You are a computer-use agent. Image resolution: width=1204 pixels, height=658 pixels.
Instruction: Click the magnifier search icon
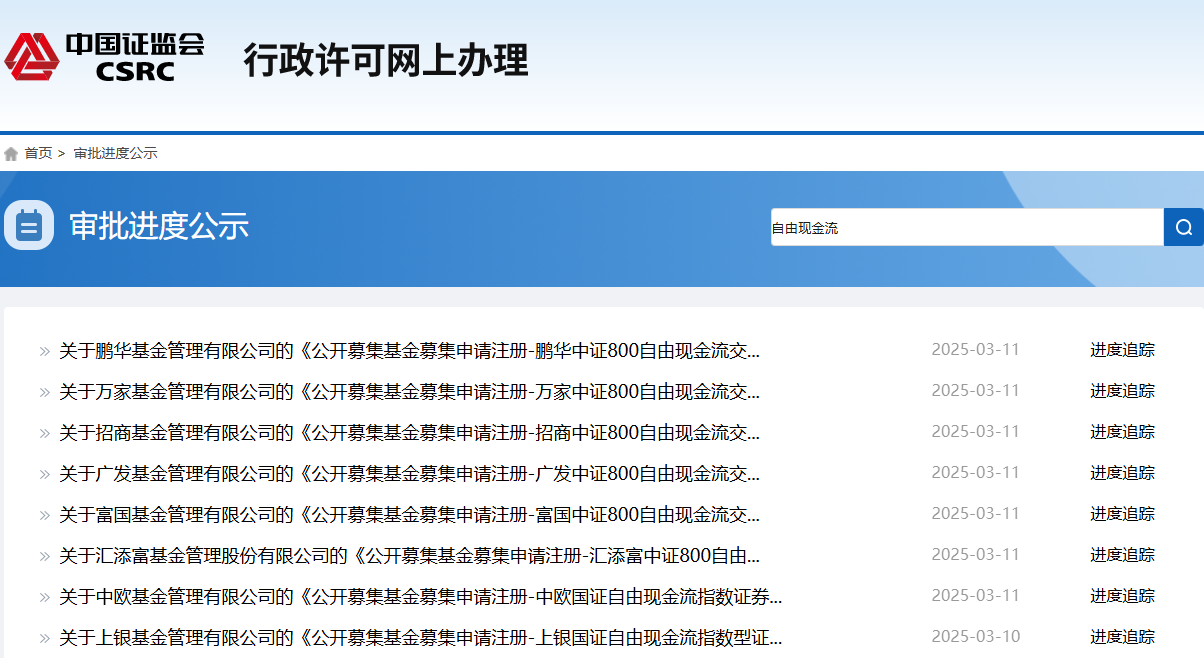(x=1184, y=227)
